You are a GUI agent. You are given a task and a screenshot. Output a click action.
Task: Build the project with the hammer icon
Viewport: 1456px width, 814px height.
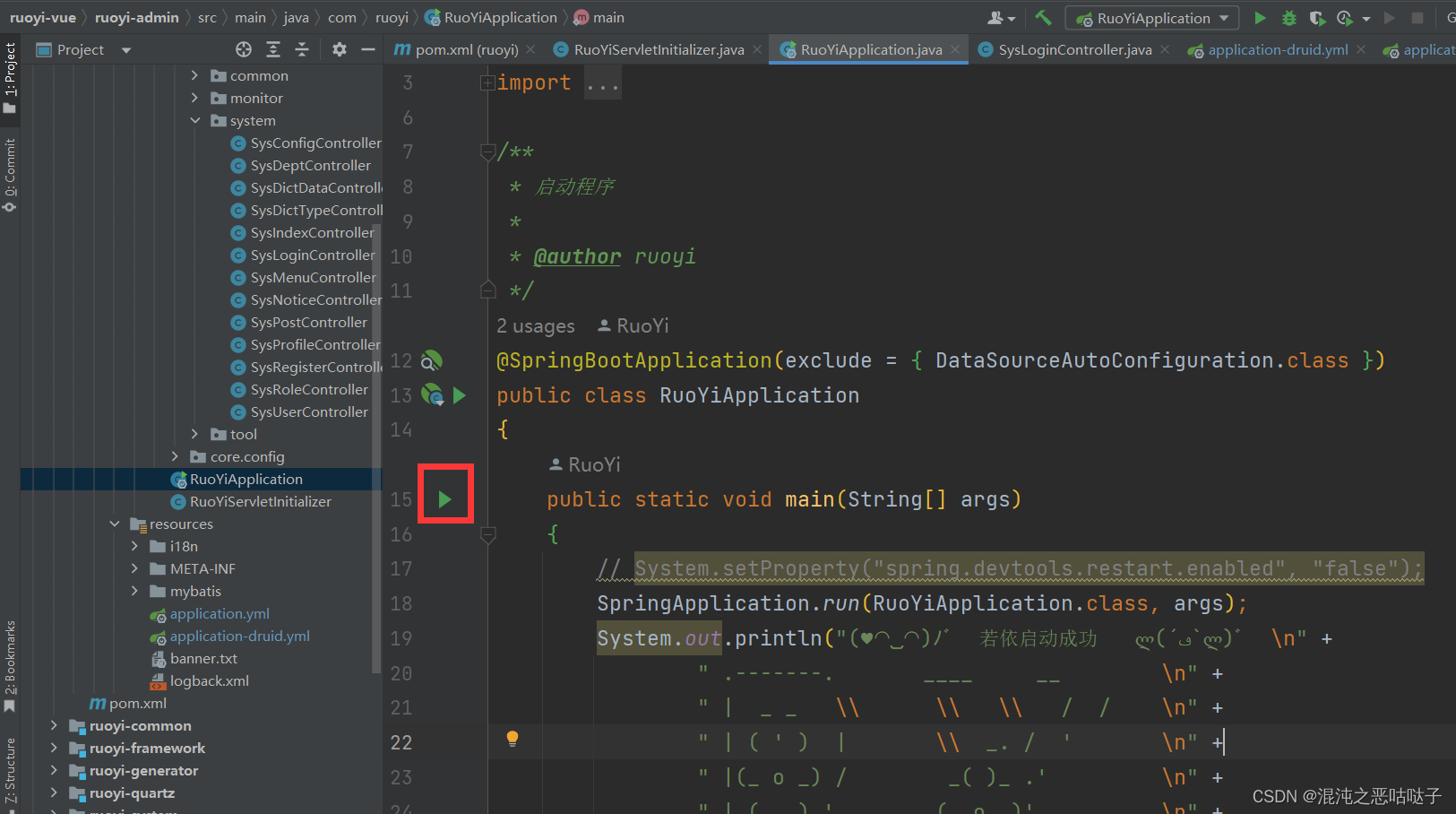coord(1043,17)
